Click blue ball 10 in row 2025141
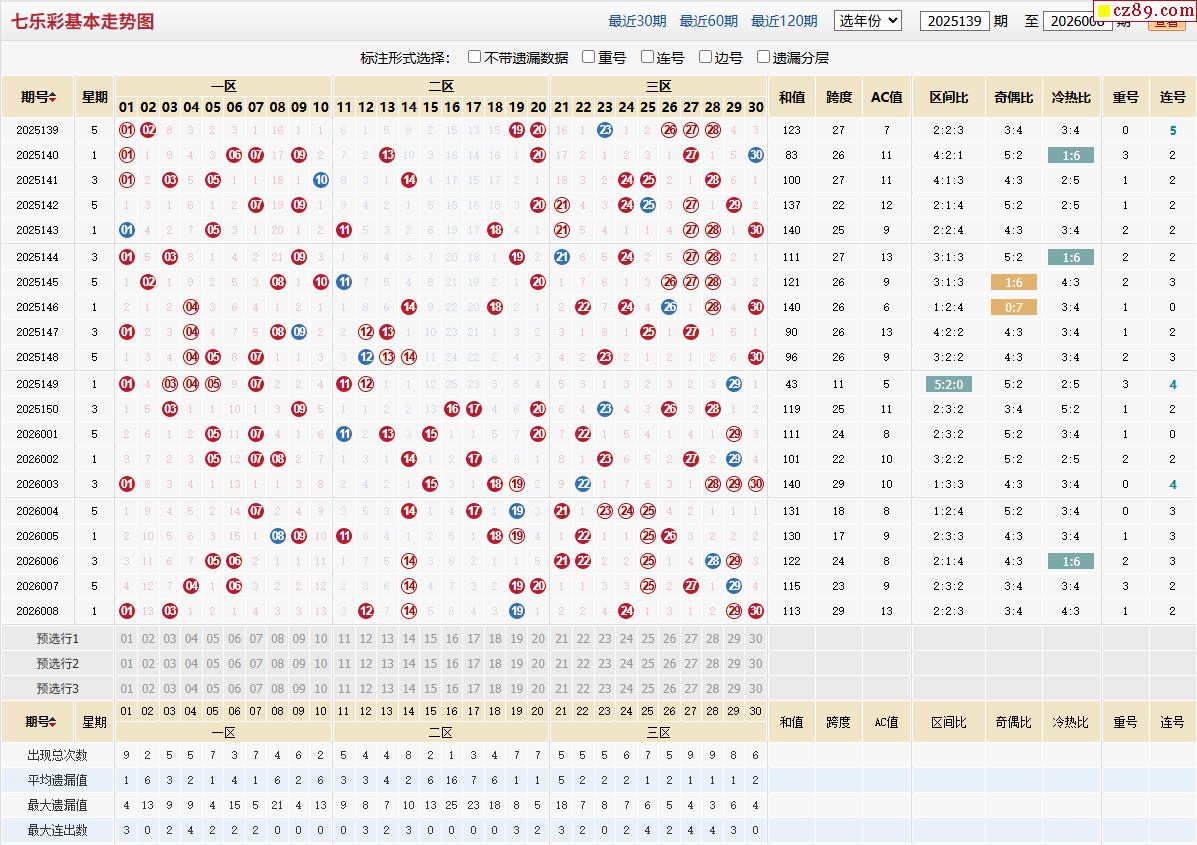1197x845 pixels. [320, 180]
